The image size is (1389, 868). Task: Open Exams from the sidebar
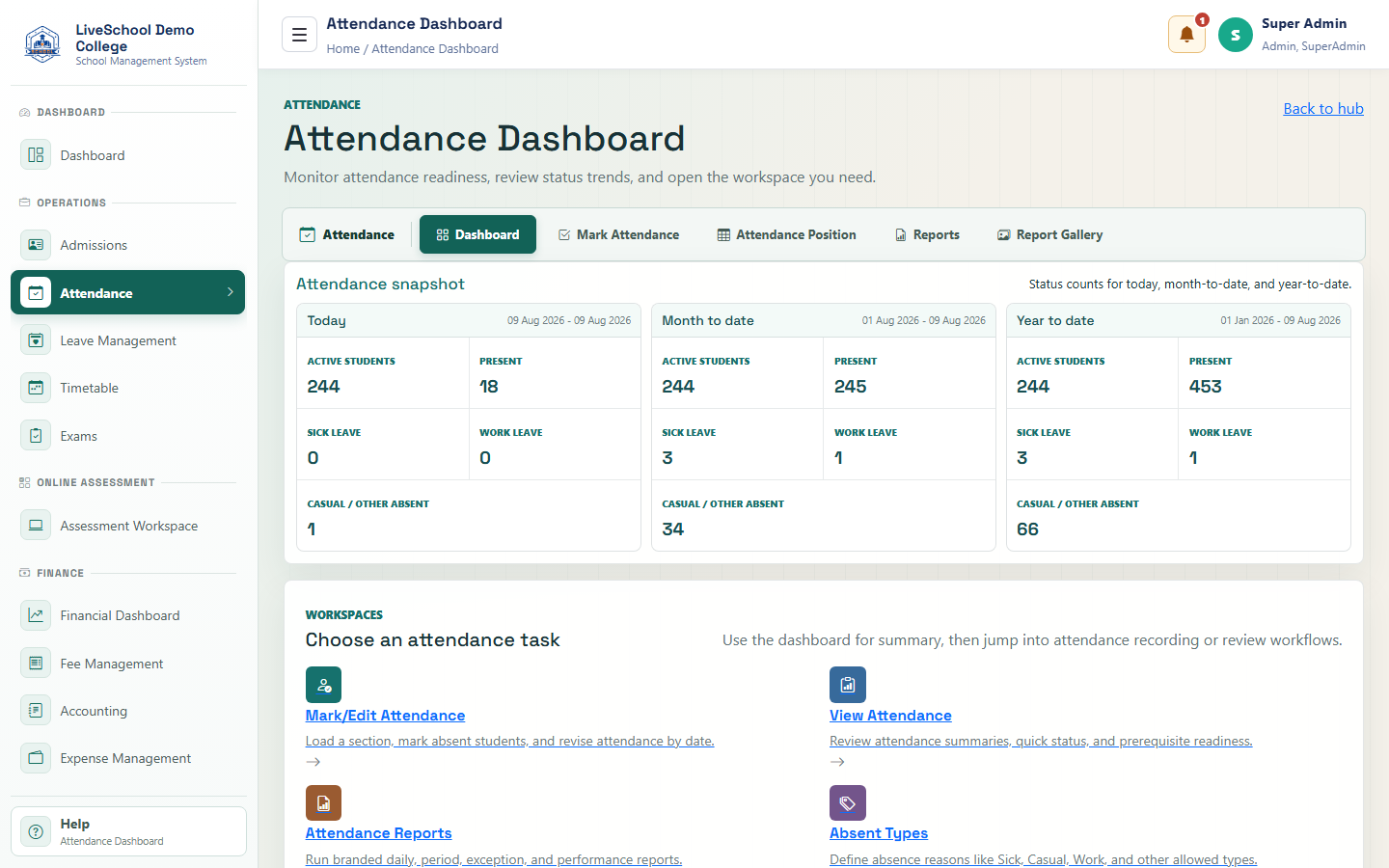128,435
